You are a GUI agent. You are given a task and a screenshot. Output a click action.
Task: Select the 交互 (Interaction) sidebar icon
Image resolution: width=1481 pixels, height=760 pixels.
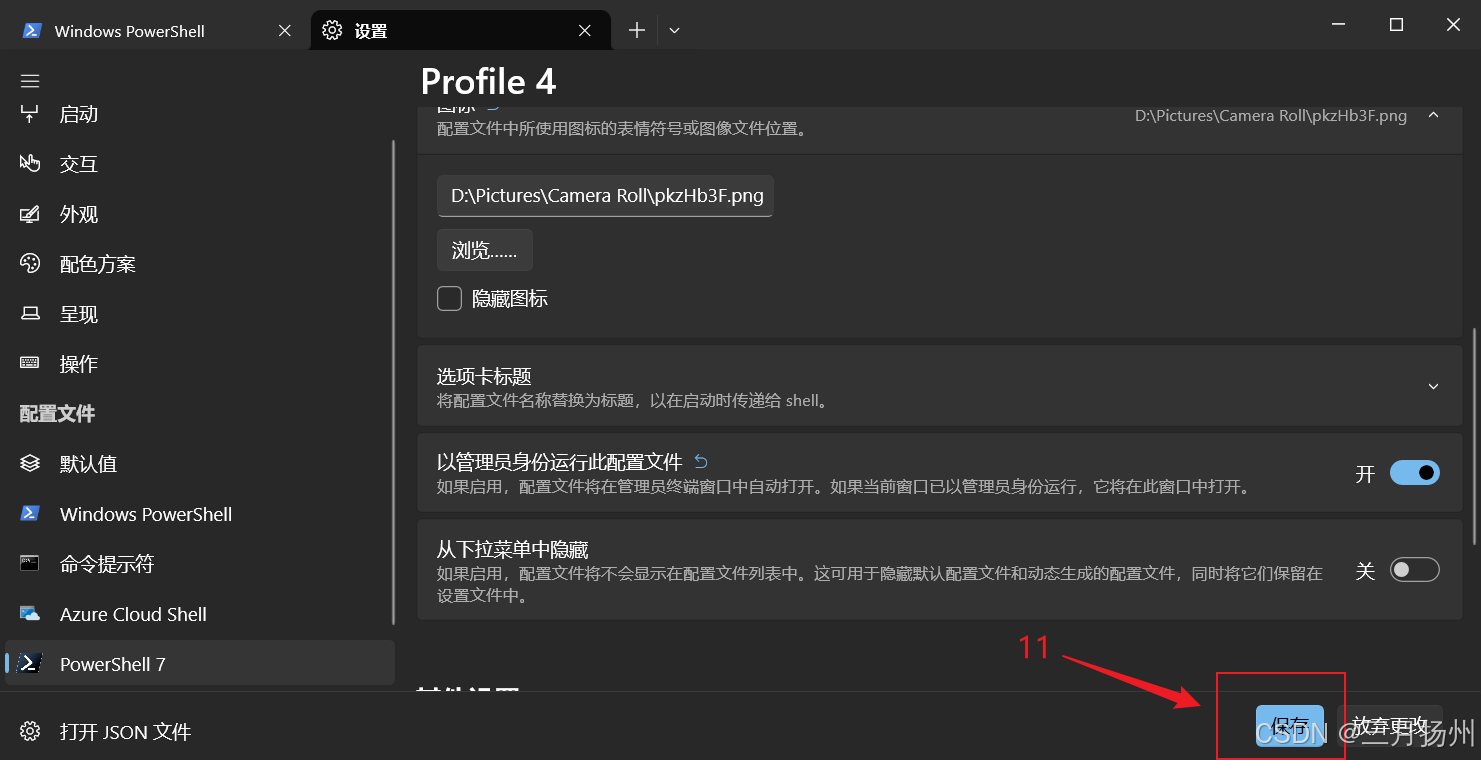click(x=78, y=163)
